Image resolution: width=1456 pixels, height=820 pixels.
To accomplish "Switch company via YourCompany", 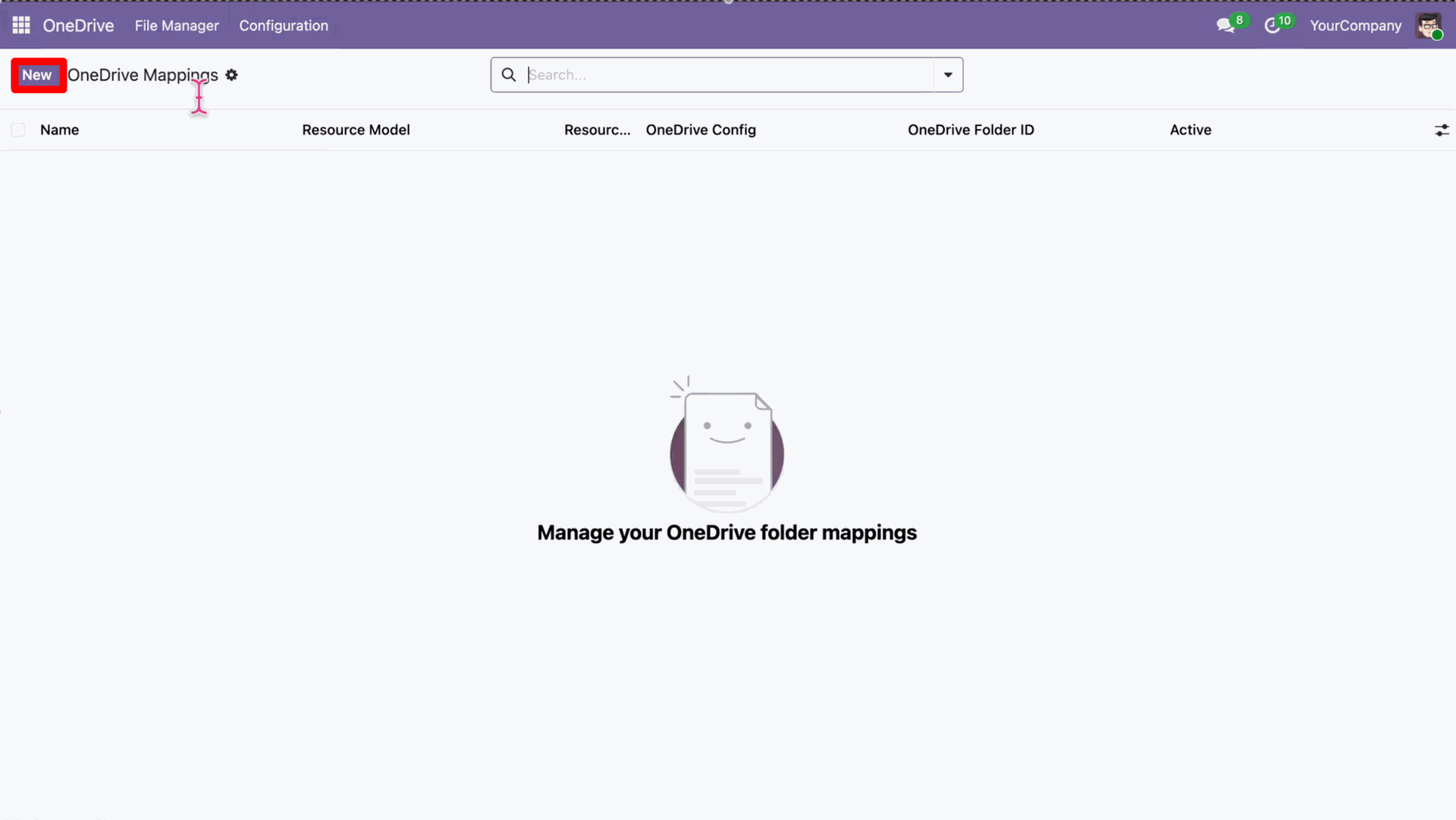I will (1355, 25).
